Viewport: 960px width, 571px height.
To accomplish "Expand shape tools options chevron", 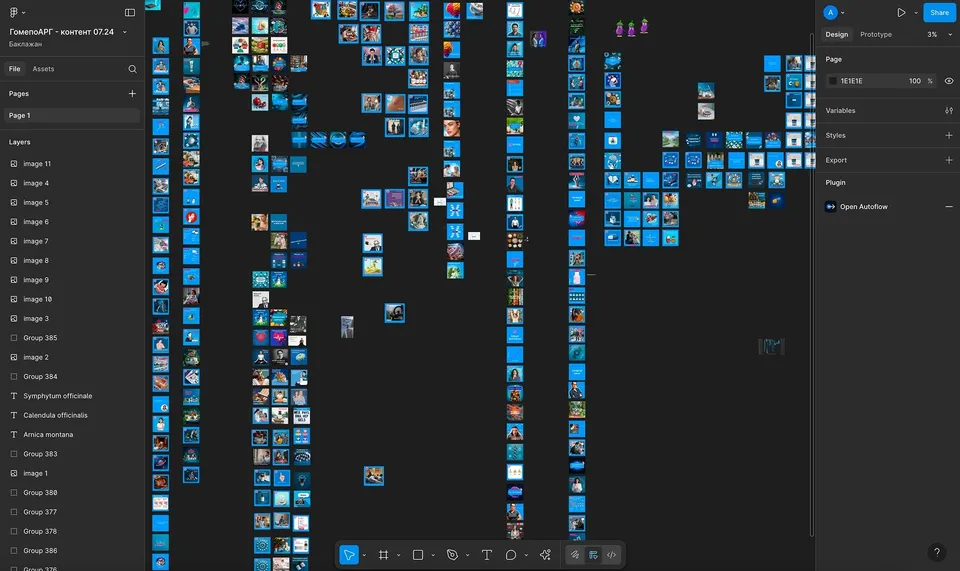I will tap(433, 555).
